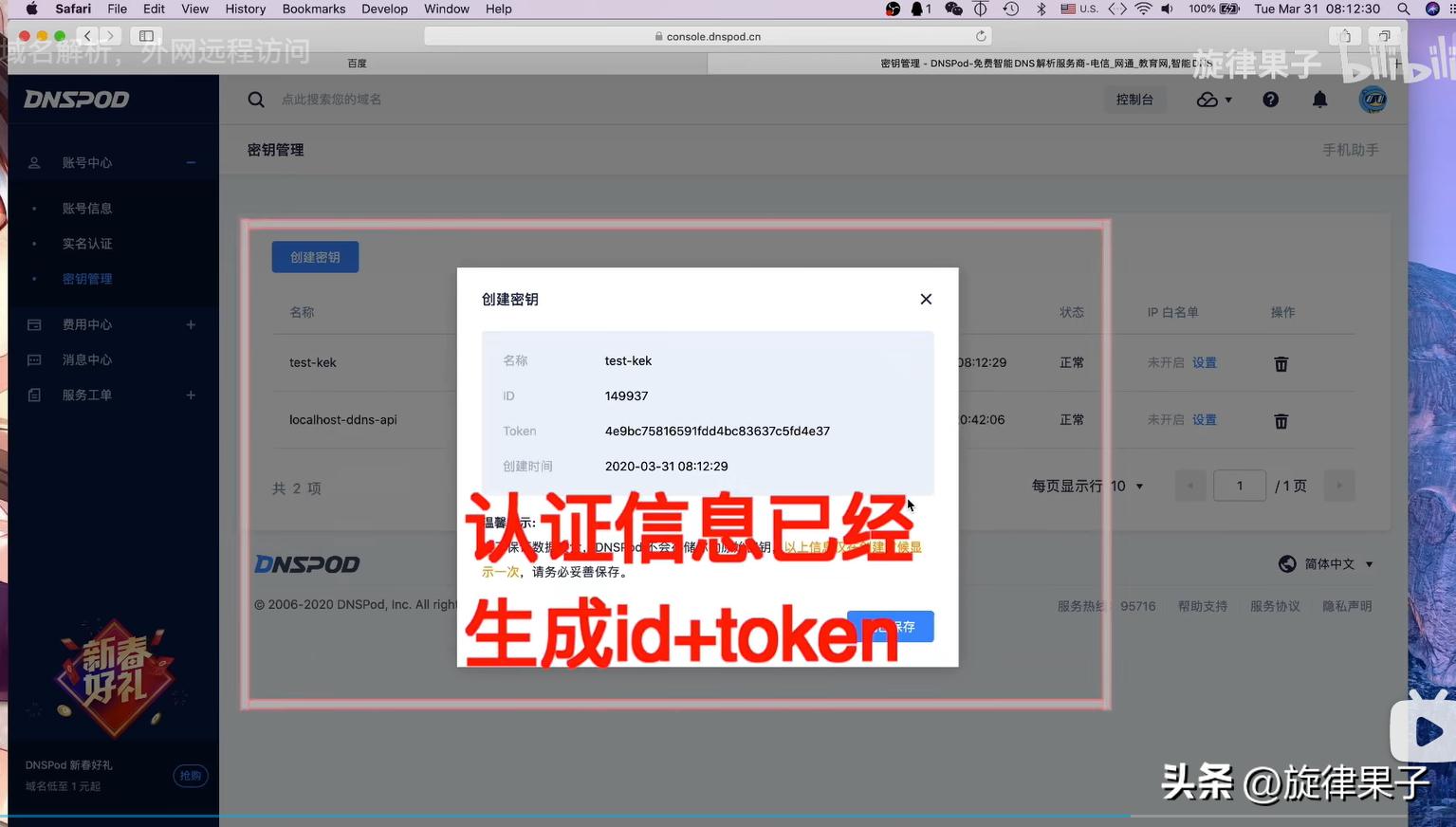Save the key with the 保存 button

click(890, 626)
